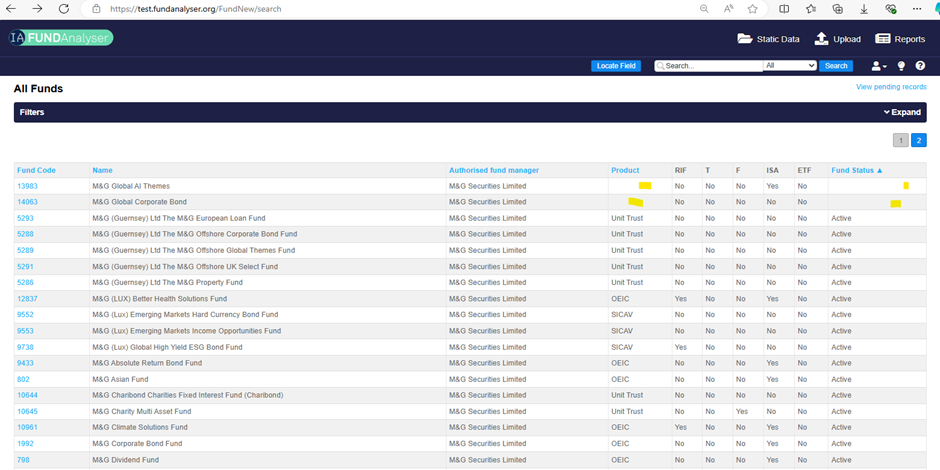Open the user account dropdown
Screen dimensions: 940x470
coord(879,66)
